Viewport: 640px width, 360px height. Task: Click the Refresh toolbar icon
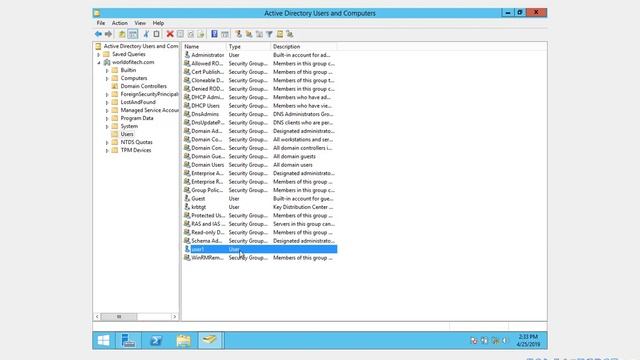[191, 34]
